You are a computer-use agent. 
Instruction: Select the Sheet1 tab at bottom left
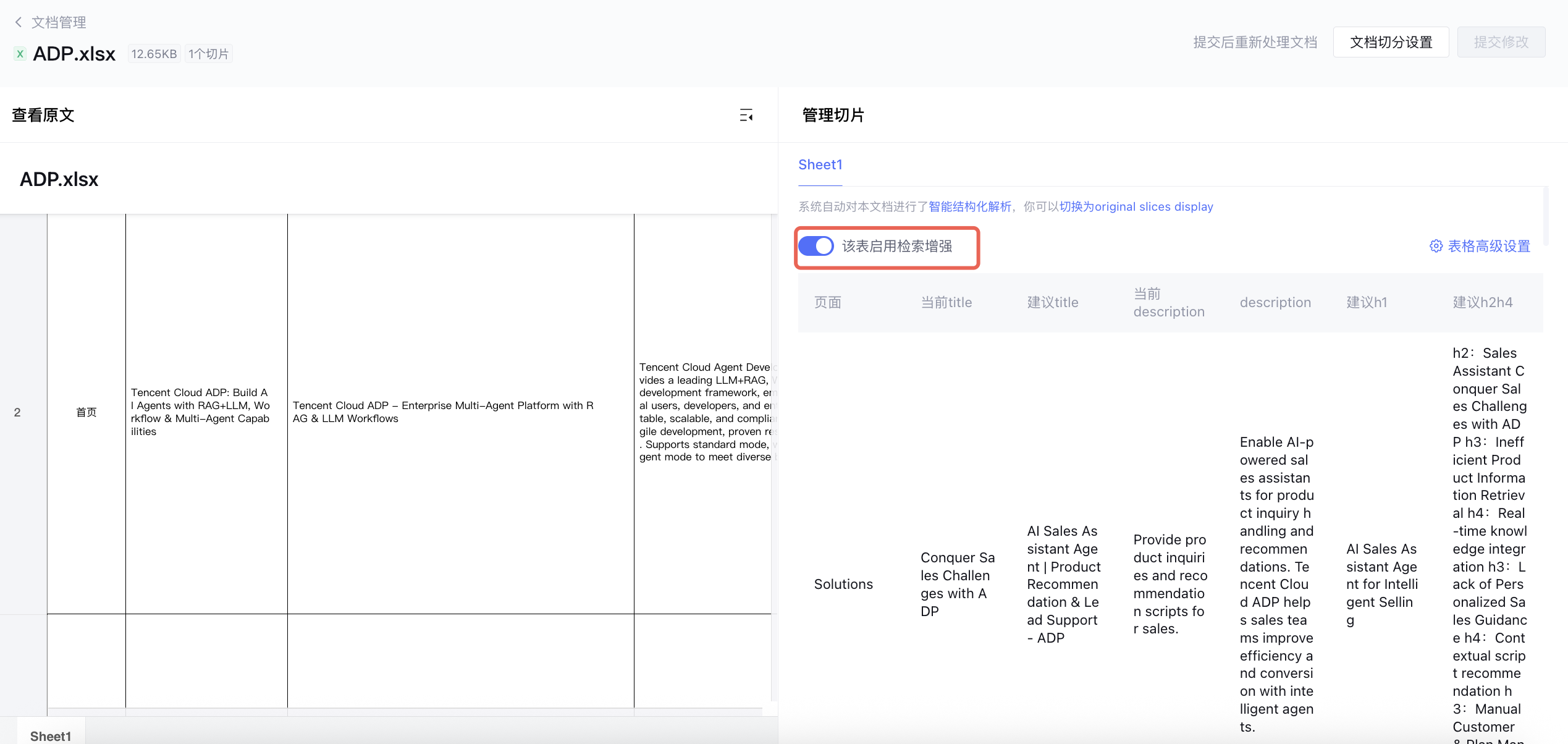pyautogui.click(x=51, y=735)
